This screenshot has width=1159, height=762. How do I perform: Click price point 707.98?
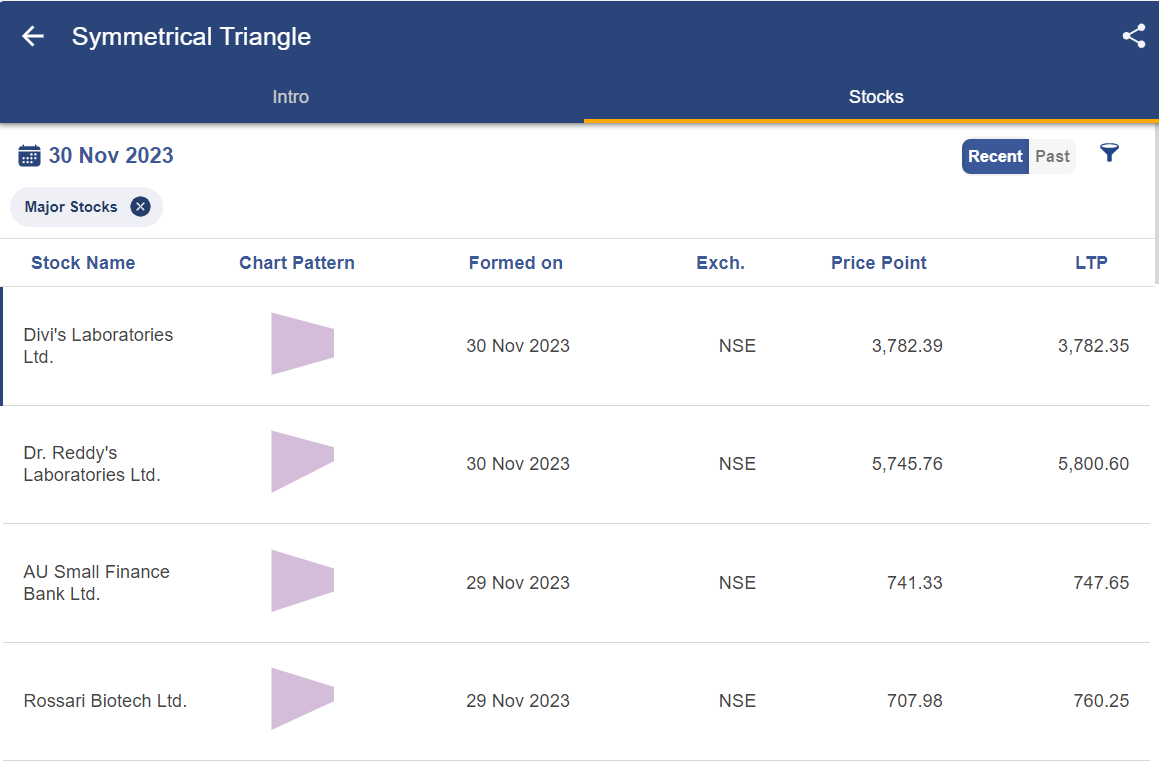914,701
